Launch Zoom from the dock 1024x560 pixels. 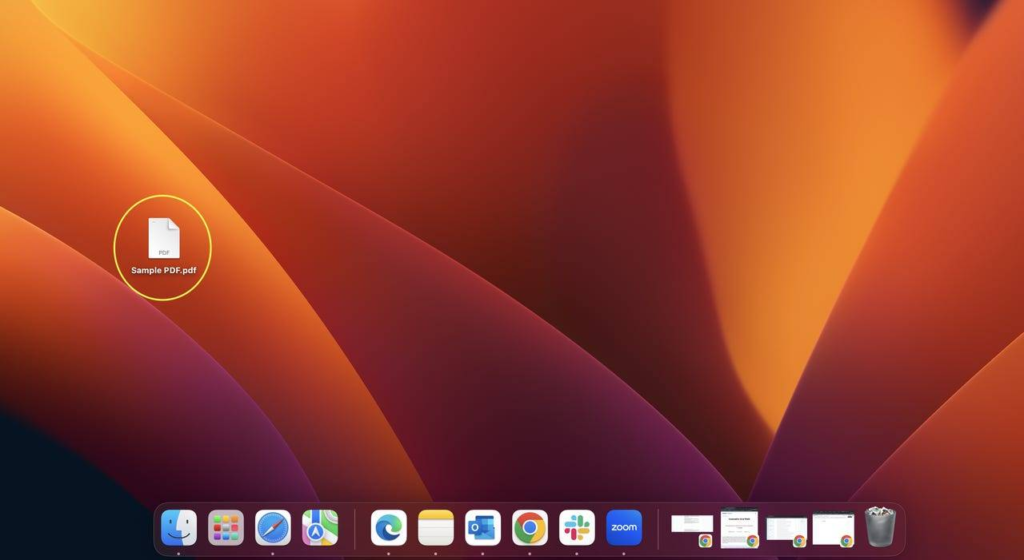pyautogui.click(x=624, y=527)
